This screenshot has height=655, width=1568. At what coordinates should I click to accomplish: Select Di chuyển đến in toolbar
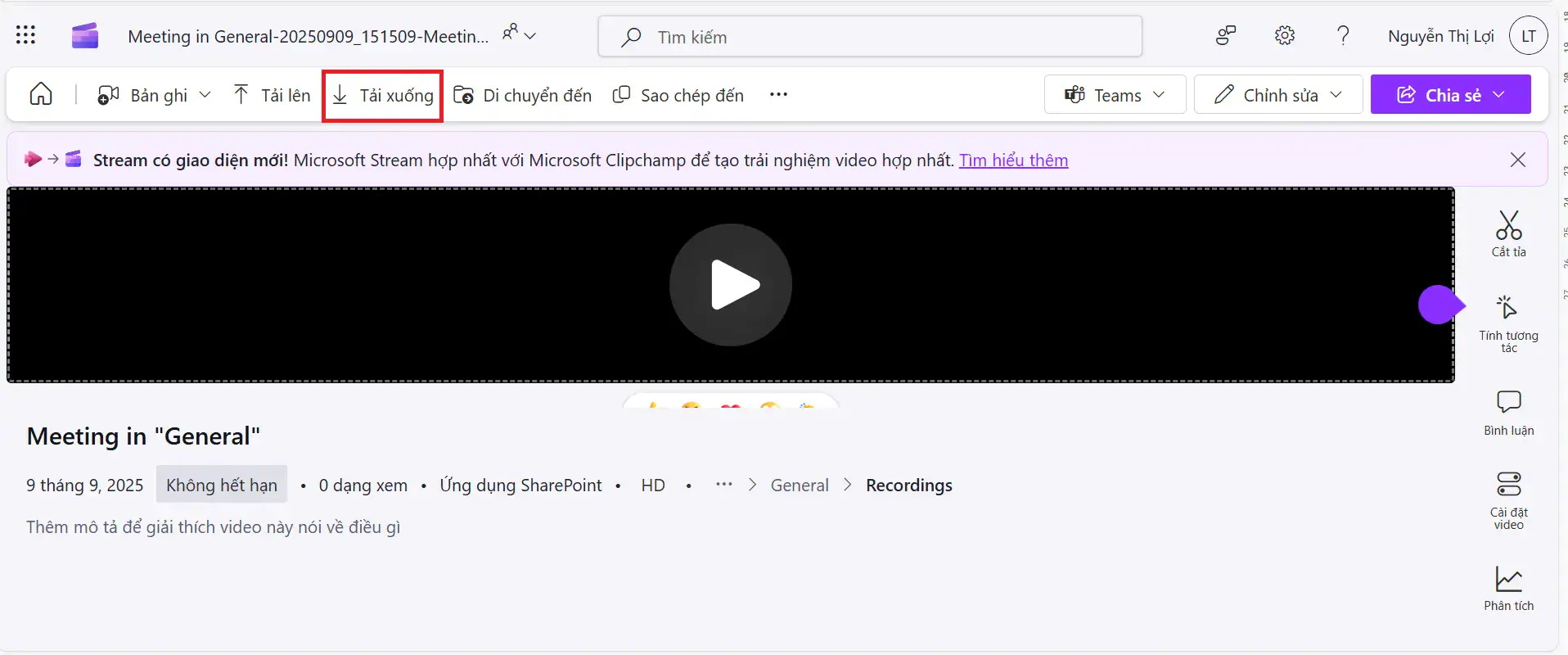pyautogui.click(x=523, y=96)
